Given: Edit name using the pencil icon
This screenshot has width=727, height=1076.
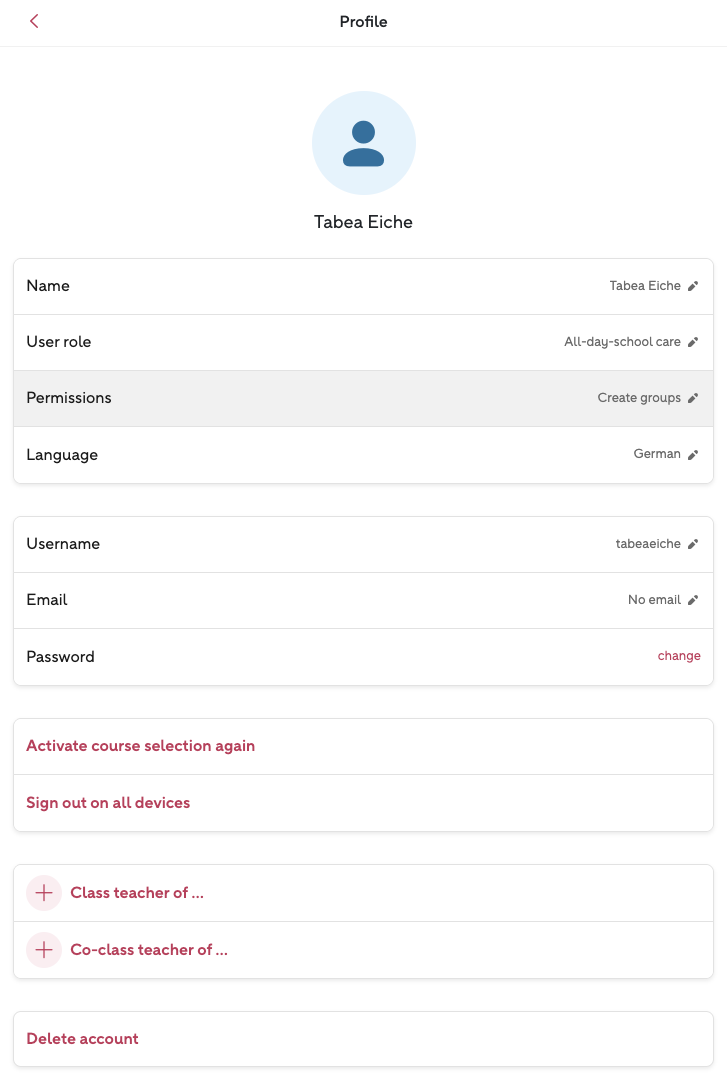Looking at the screenshot, I should coord(693,286).
